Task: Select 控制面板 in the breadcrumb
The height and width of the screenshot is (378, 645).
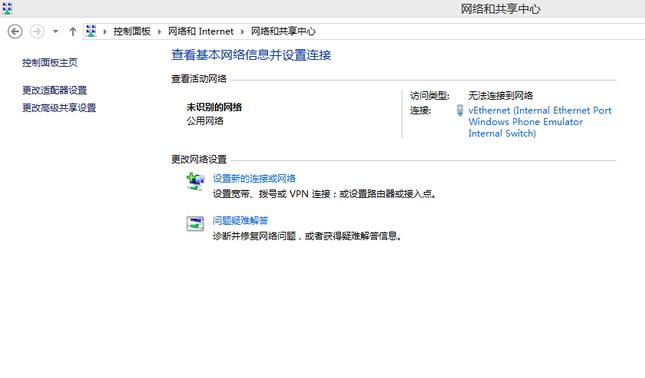Action: [x=132, y=32]
